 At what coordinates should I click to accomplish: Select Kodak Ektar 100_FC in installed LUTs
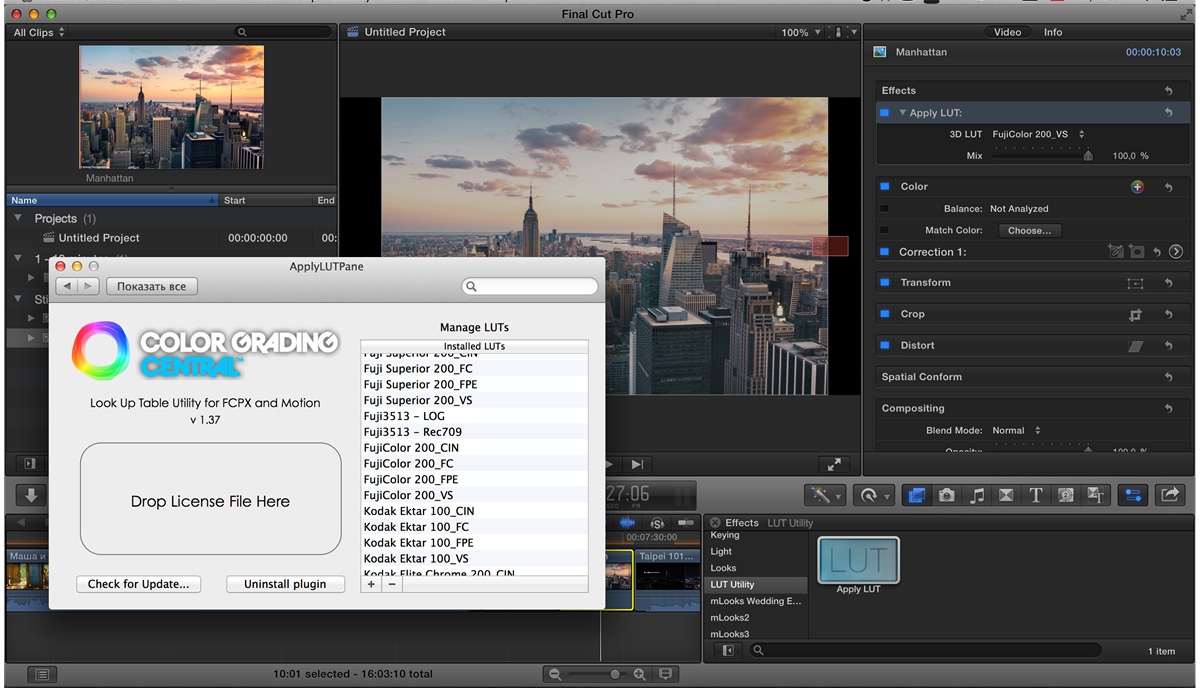pos(474,527)
